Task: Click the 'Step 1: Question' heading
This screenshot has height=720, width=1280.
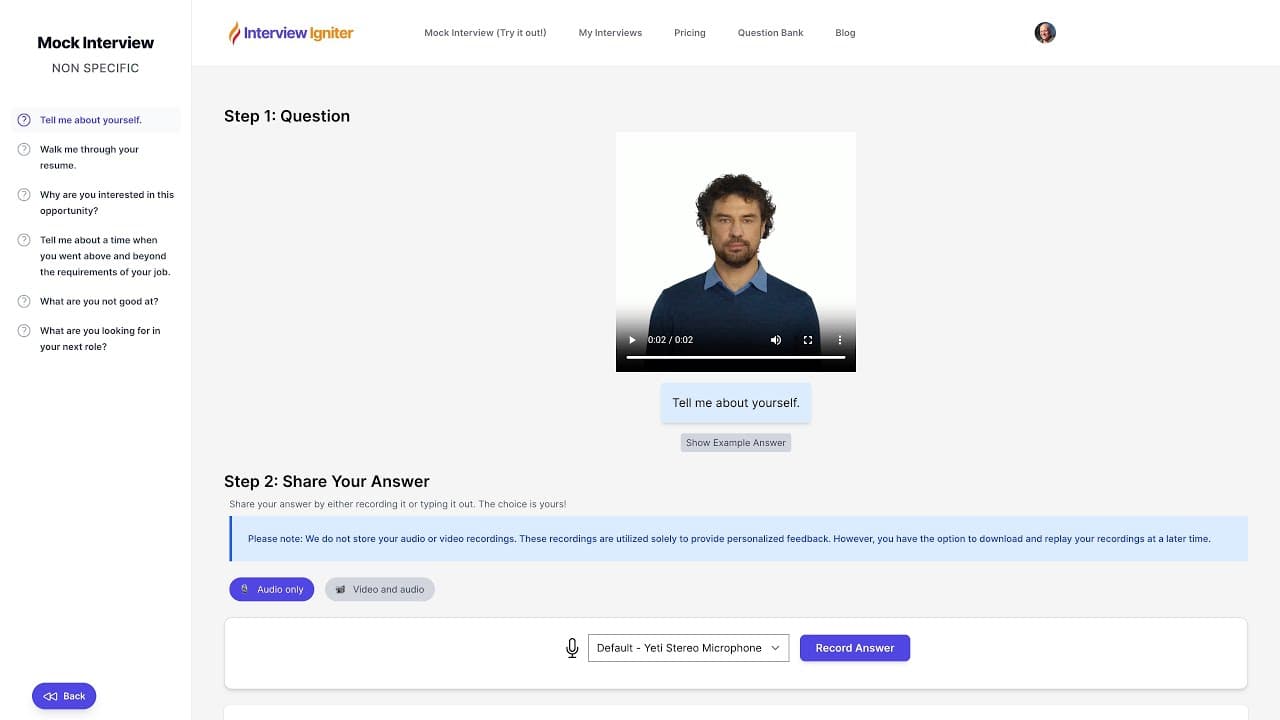Action: 287,116
